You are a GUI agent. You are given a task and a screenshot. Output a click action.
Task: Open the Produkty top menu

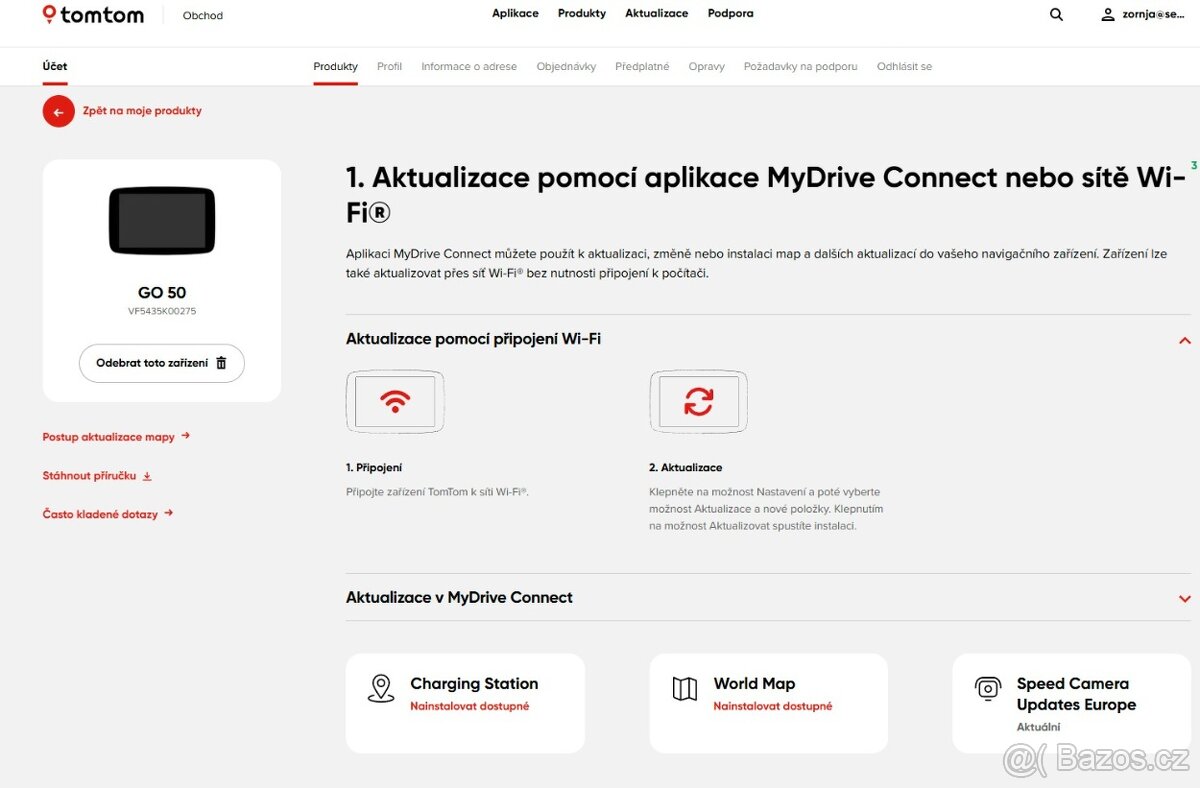582,13
